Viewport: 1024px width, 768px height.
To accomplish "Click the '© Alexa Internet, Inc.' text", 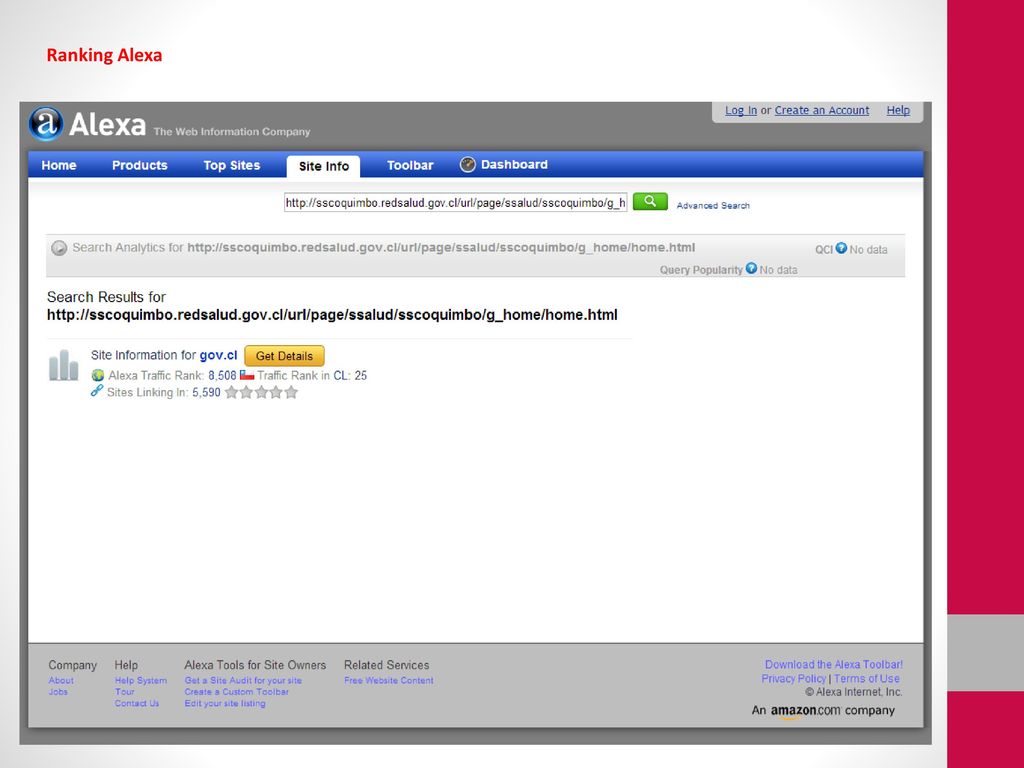I will [854, 692].
